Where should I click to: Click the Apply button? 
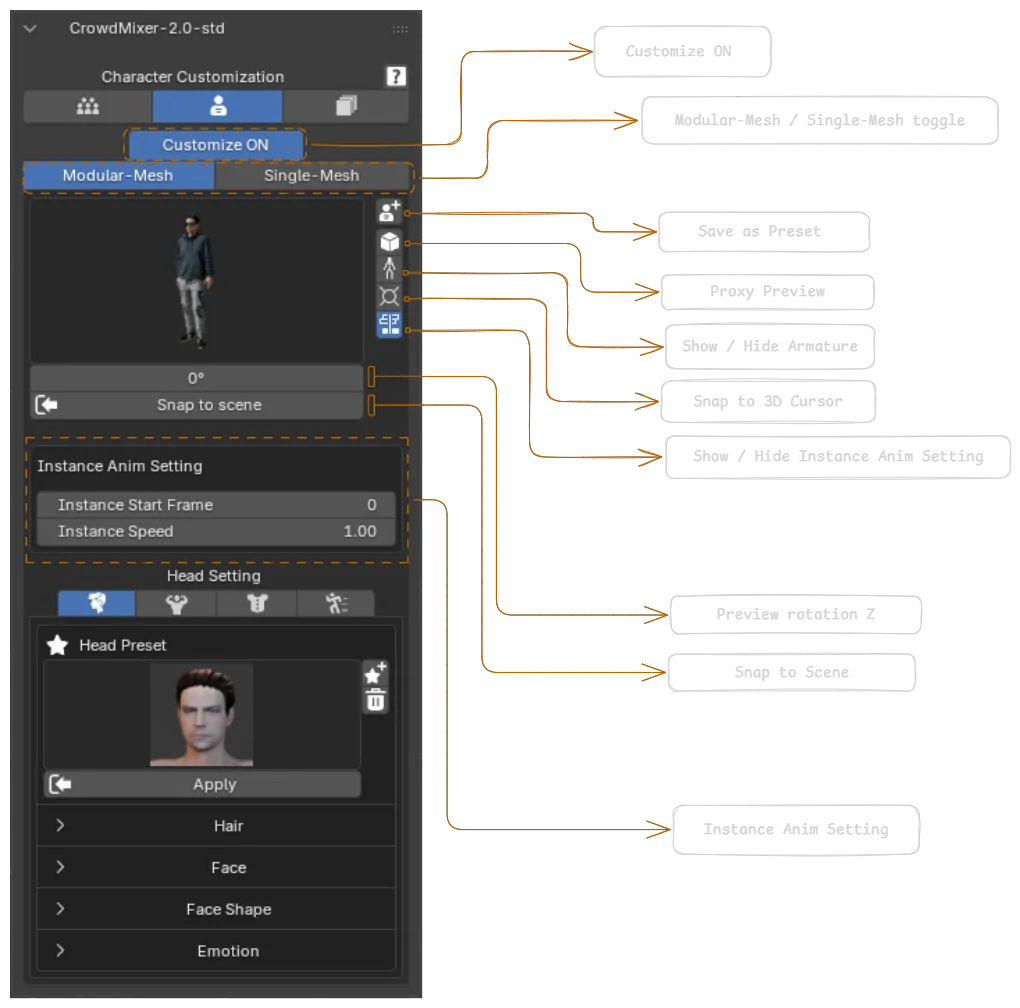pyautogui.click(x=202, y=784)
